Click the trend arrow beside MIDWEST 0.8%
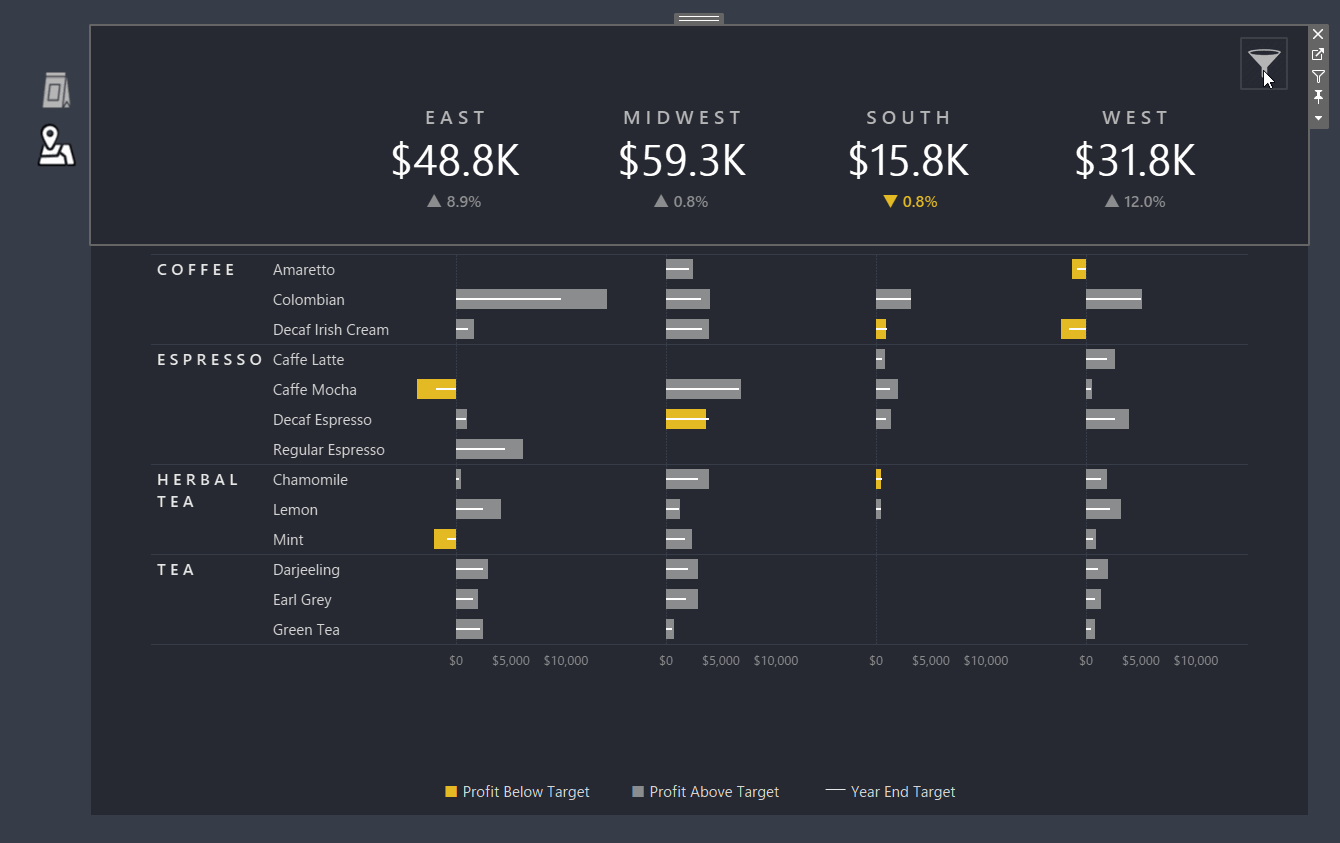This screenshot has width=1340, height=843. click(660, 201)
